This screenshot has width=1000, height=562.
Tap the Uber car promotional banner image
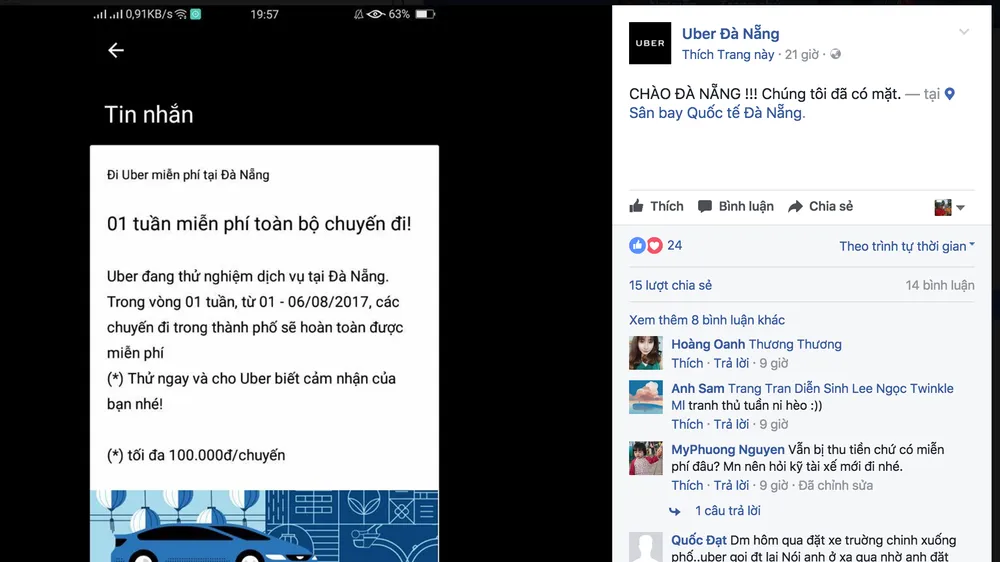tap(264, 526)
